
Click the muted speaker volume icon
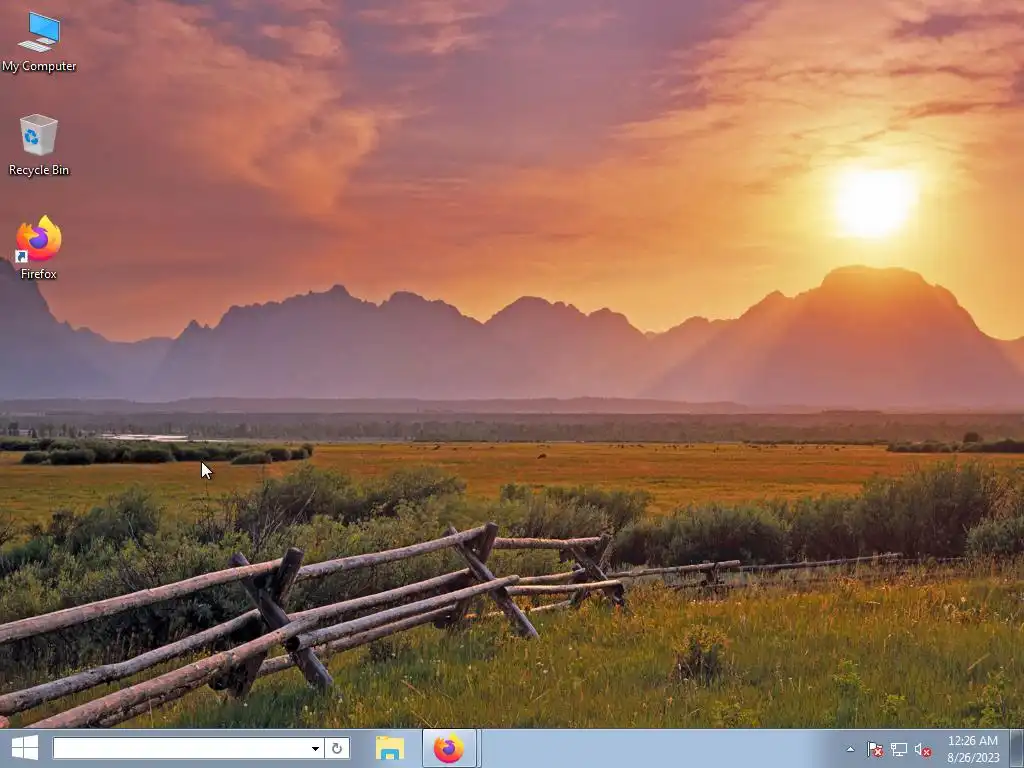pyautogui.click(x=923, y=749)
